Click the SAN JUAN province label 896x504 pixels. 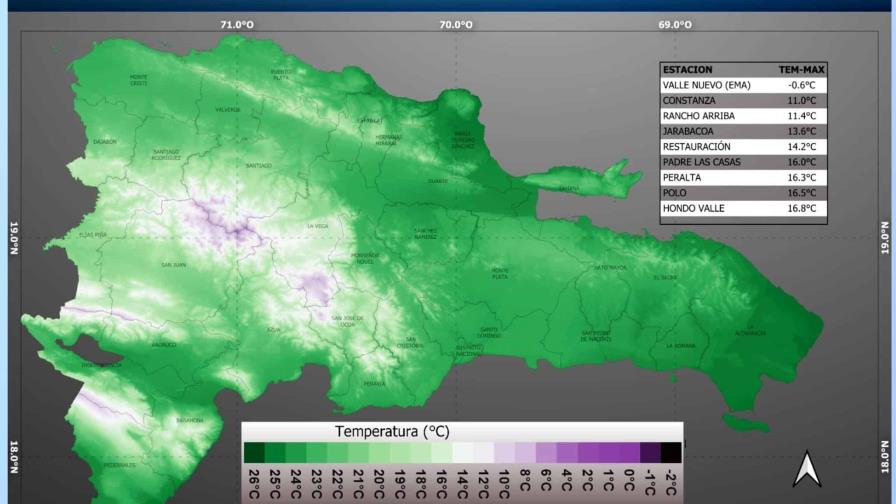pos(173,265)
